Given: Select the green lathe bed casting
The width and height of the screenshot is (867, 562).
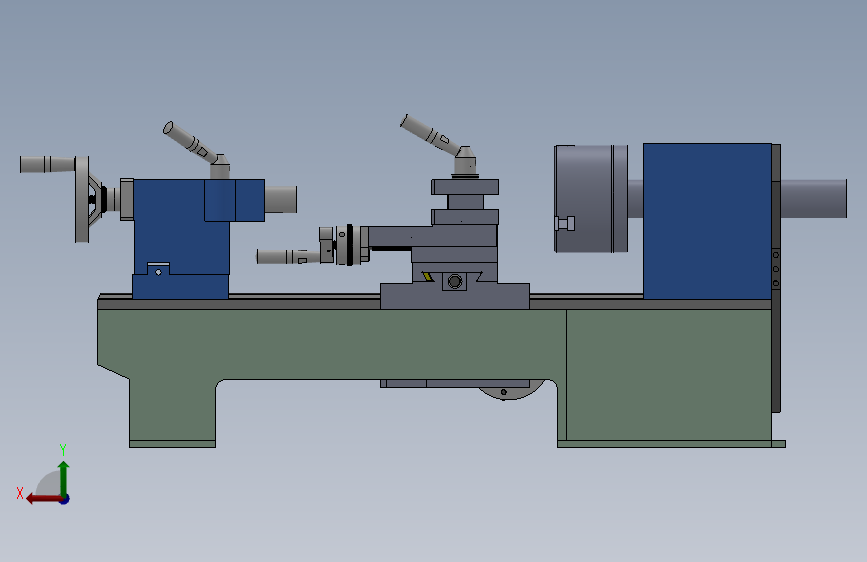Looking at the screenshot, I should tap(332, 344).
